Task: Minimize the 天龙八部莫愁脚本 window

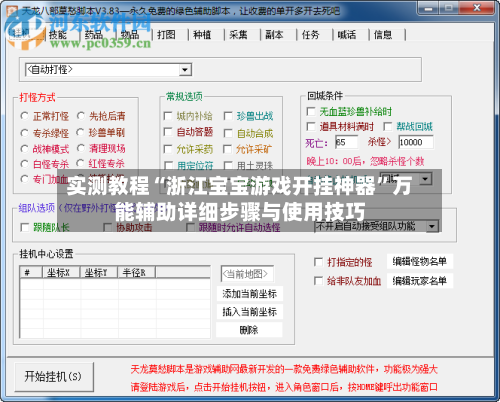Action: click(429, 8)
